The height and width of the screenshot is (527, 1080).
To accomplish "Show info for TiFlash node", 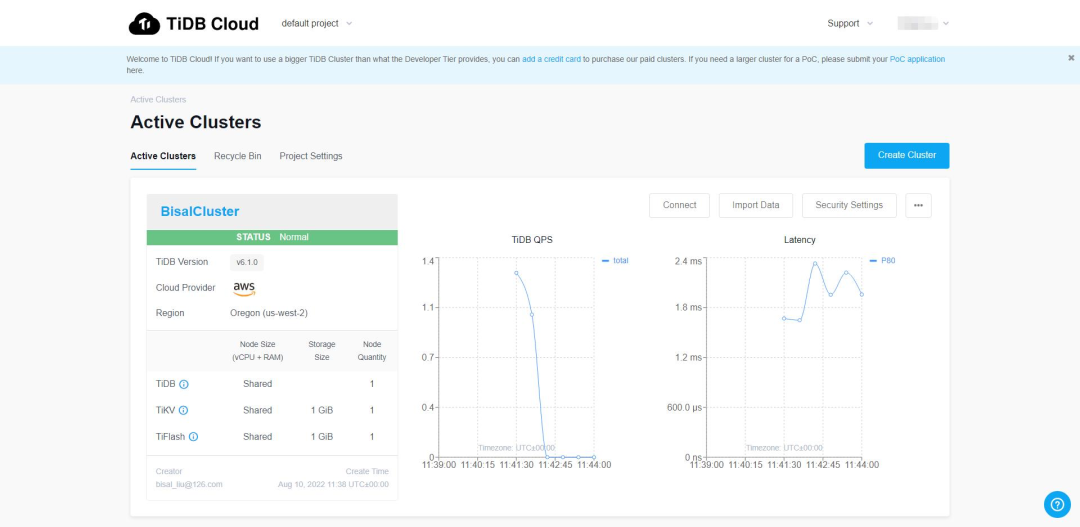I will (194, 437).
